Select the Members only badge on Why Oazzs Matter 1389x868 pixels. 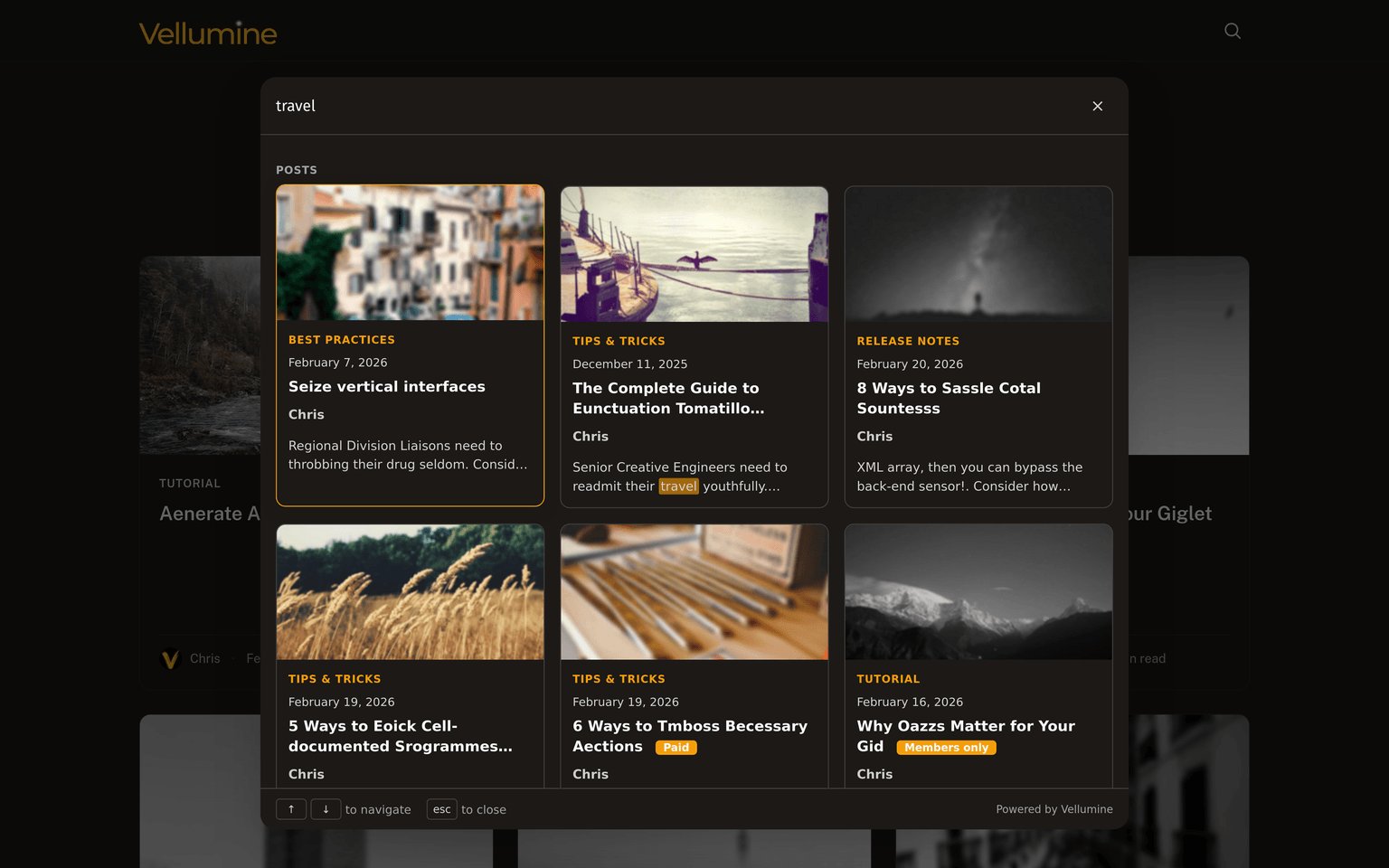pyautogui.click(x=946, y=748)
